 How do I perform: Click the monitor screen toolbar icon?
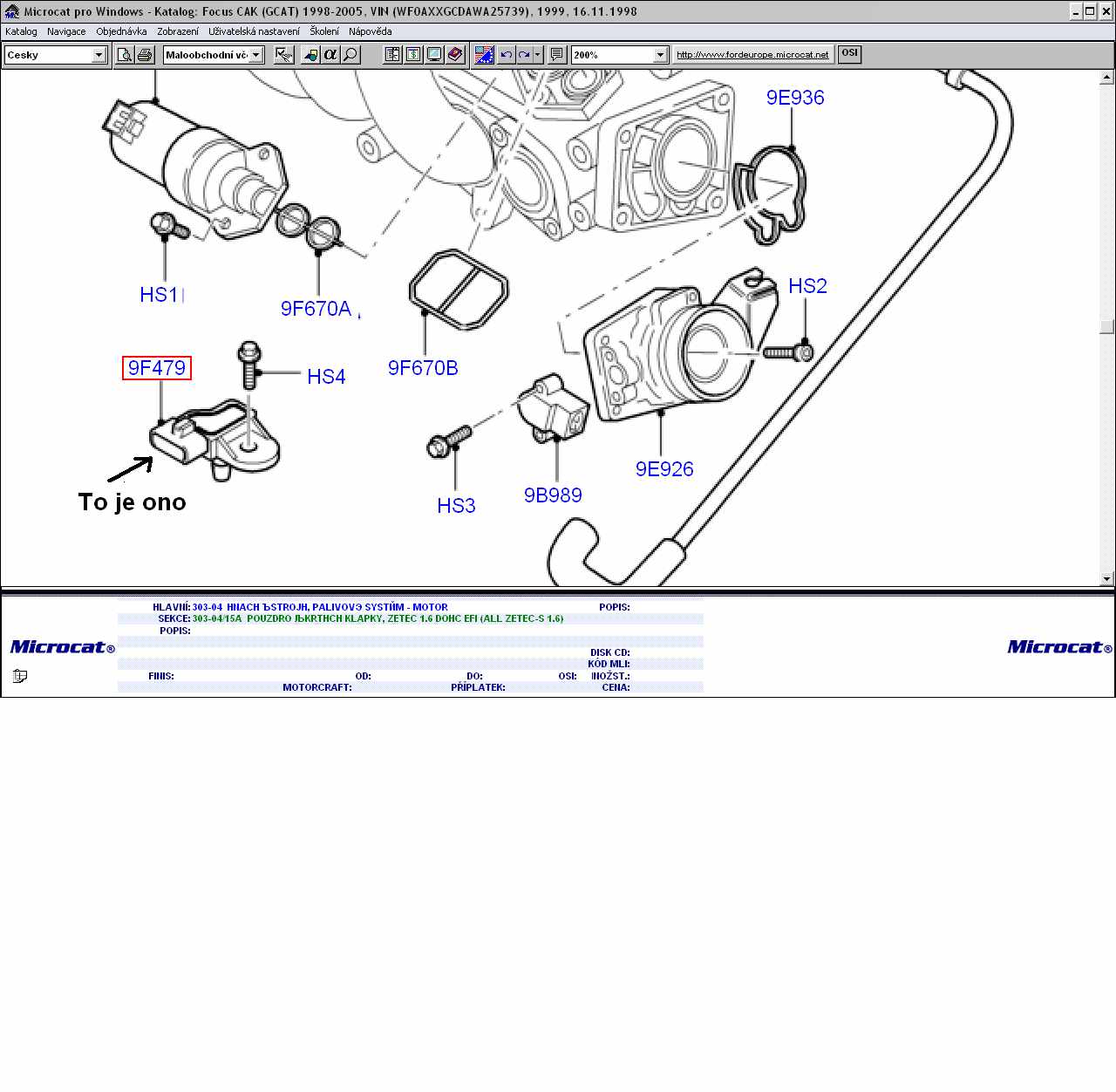(434, 55)
